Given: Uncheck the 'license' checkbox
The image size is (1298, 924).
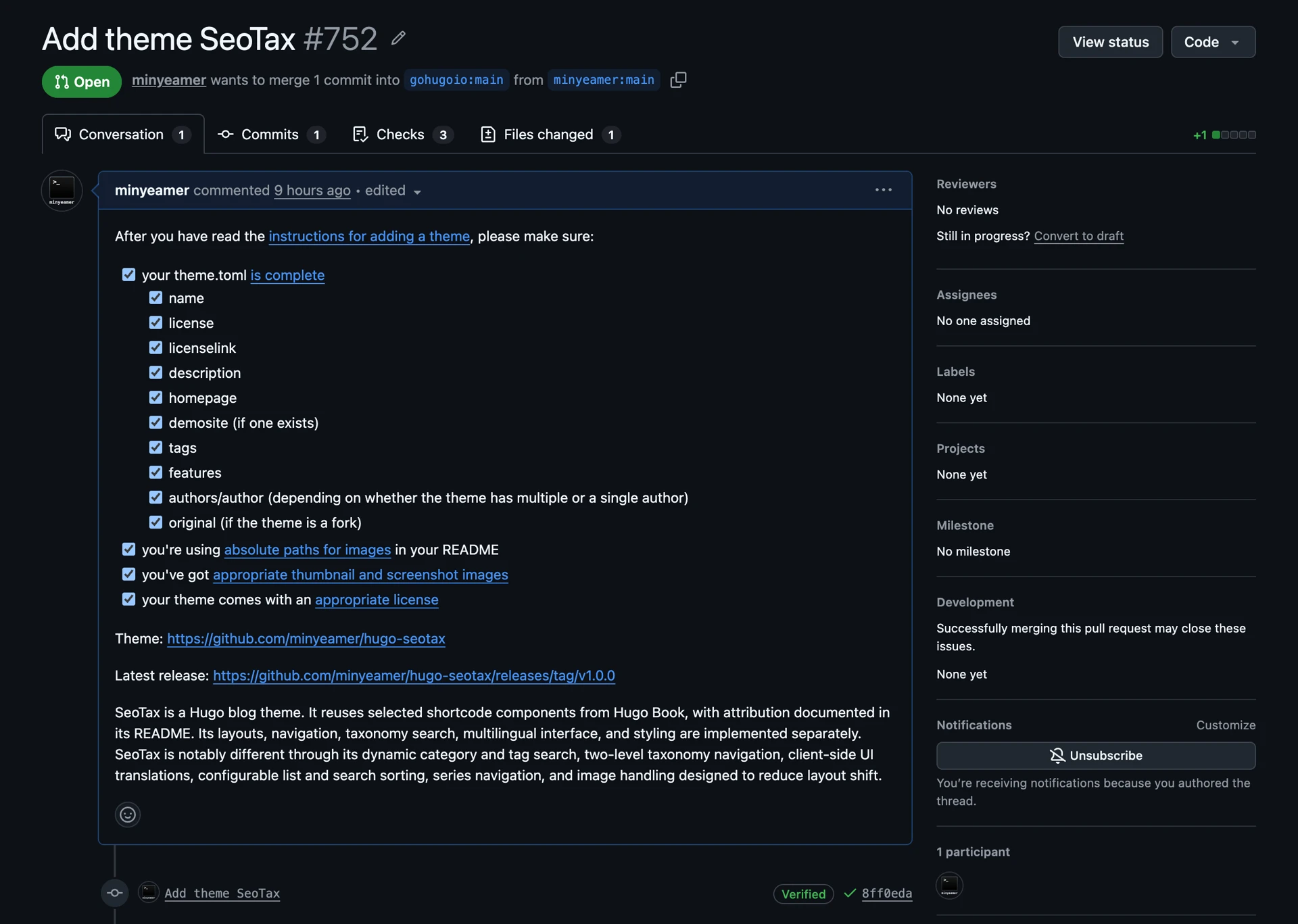Looking at the screenshot, I should point(155,322).
